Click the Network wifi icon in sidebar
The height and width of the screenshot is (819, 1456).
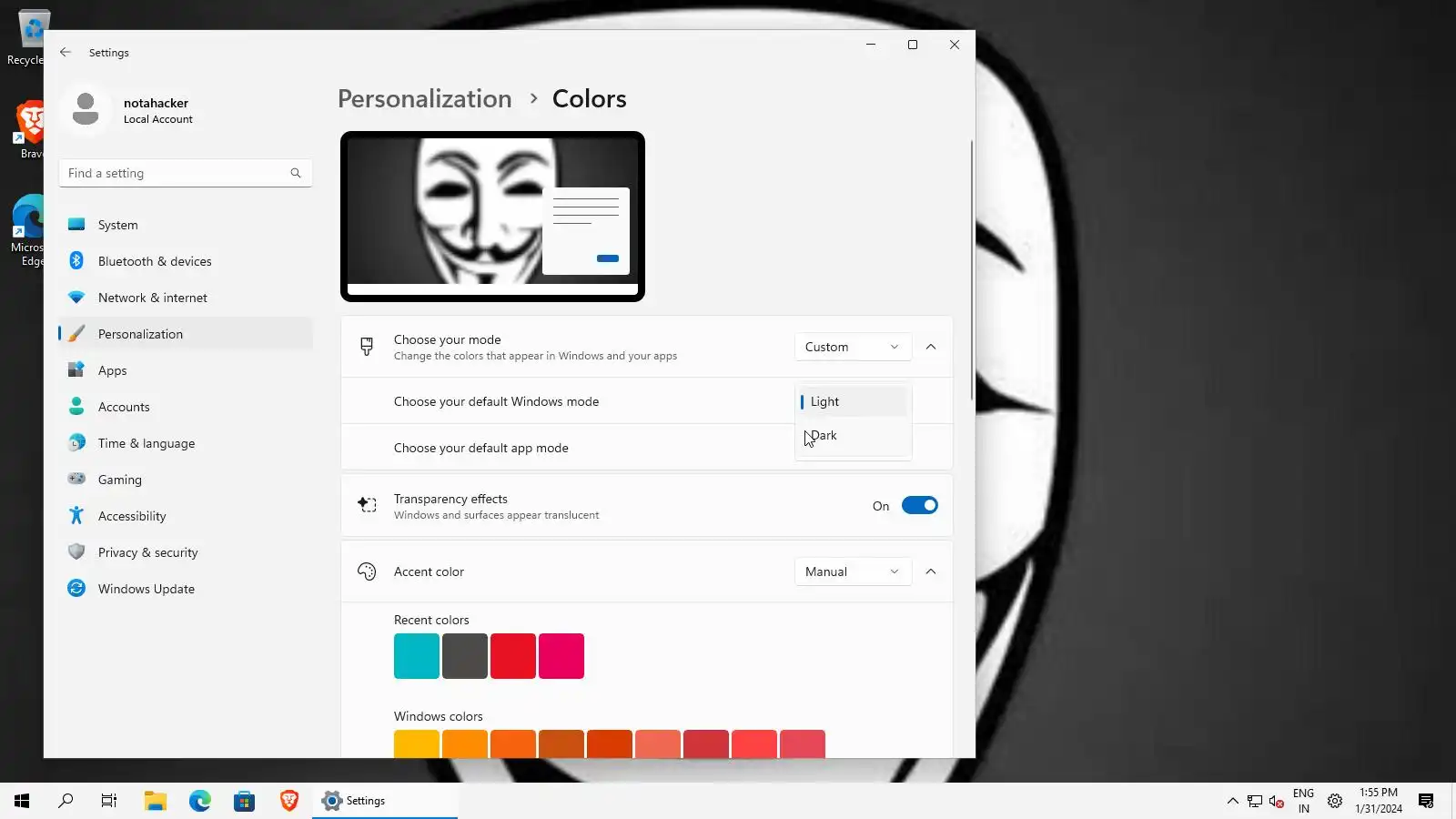point(76,298)
